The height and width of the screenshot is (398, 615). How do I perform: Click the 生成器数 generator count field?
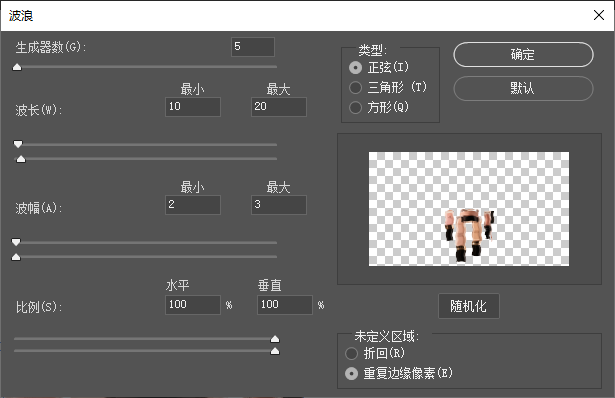(x=253, y=47)
